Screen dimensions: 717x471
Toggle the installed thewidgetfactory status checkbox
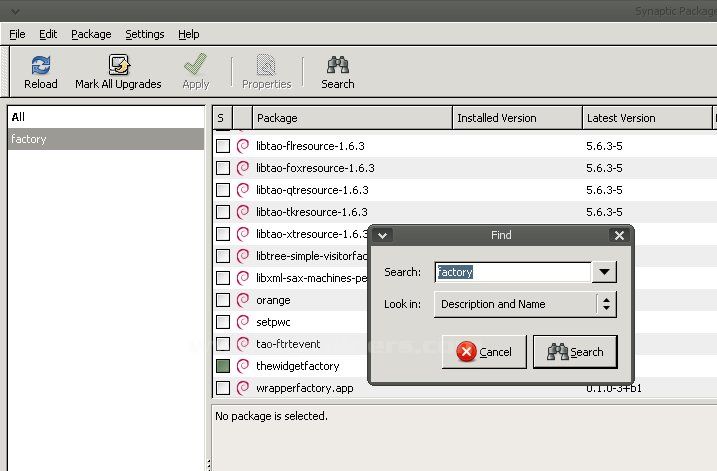tap(223, 366)
